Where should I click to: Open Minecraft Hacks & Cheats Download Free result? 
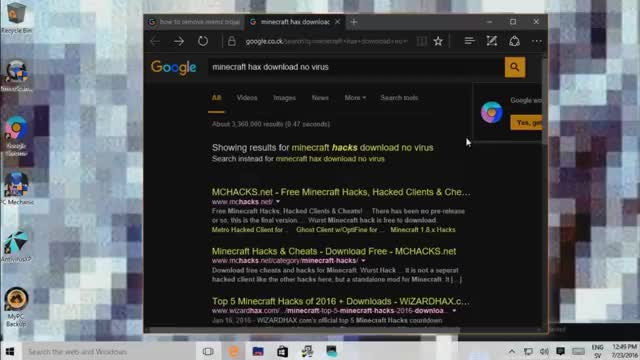pos(334,251)
